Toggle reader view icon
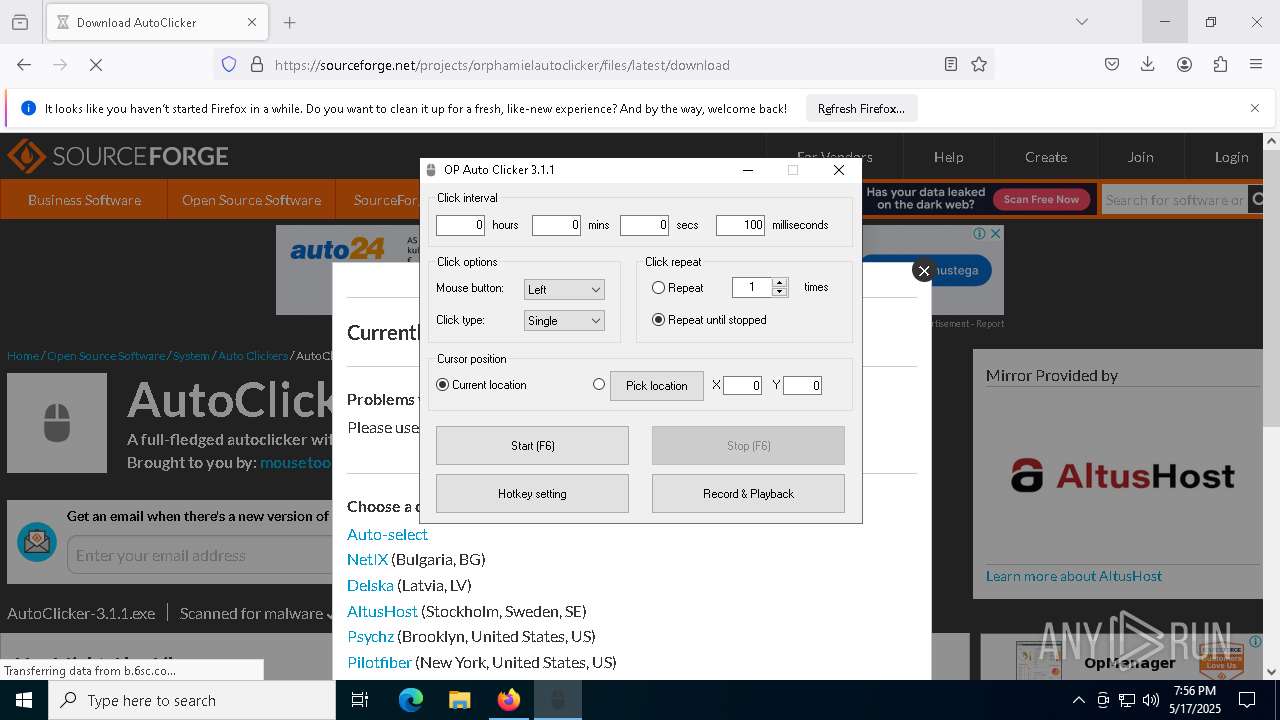Screen dimensions: 1280x720 951,64
